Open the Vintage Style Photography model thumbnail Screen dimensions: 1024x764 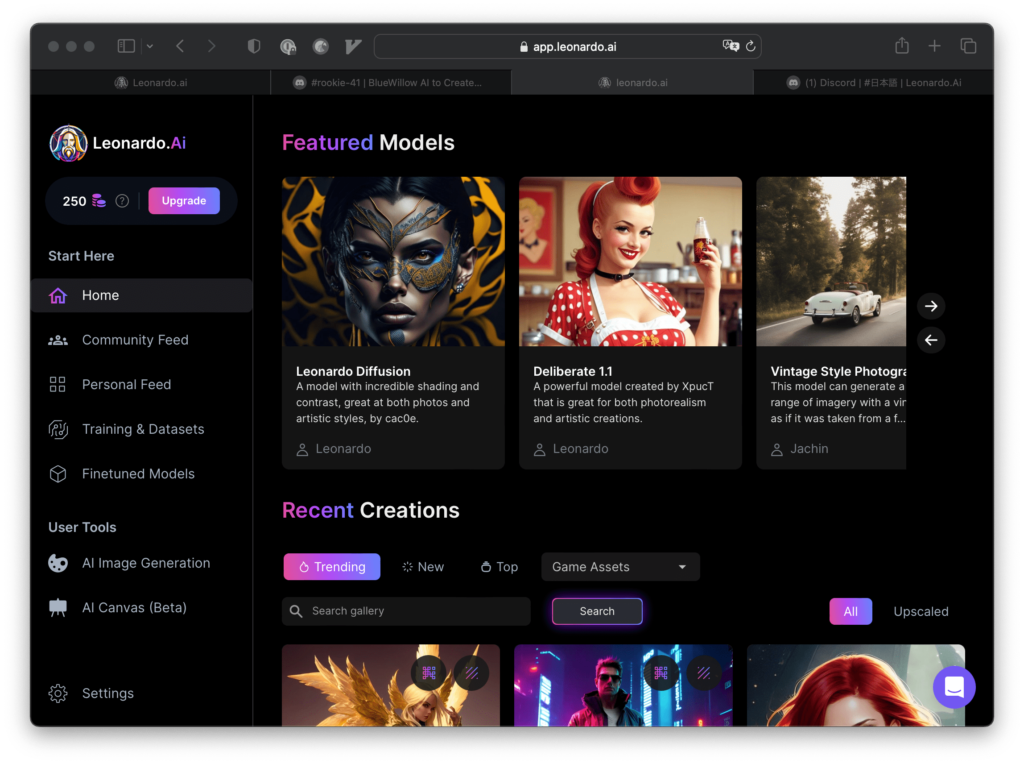[831, 261]
